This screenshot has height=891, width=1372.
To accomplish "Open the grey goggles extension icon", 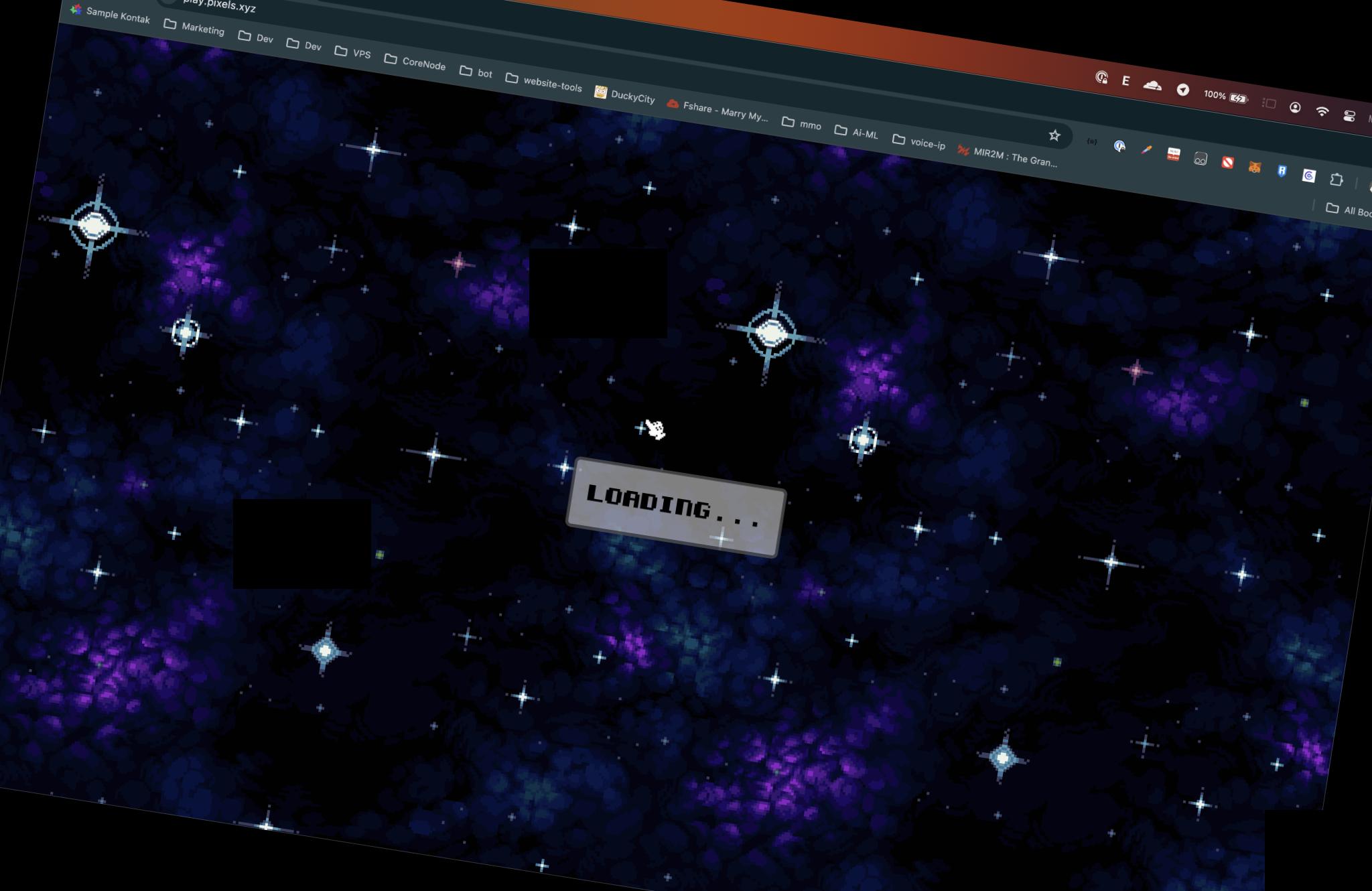I will (x=1200, y=159).
